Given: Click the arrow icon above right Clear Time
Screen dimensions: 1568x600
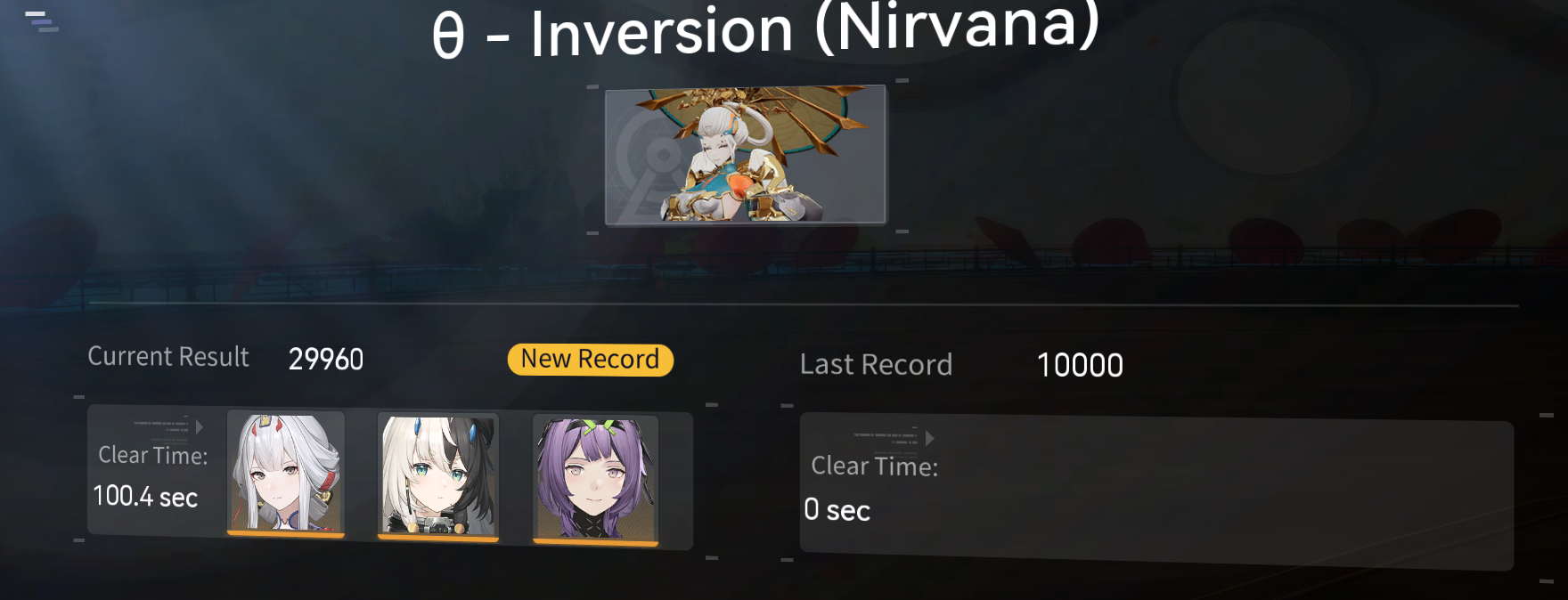Looking at the screenshot, I should 929,438.
